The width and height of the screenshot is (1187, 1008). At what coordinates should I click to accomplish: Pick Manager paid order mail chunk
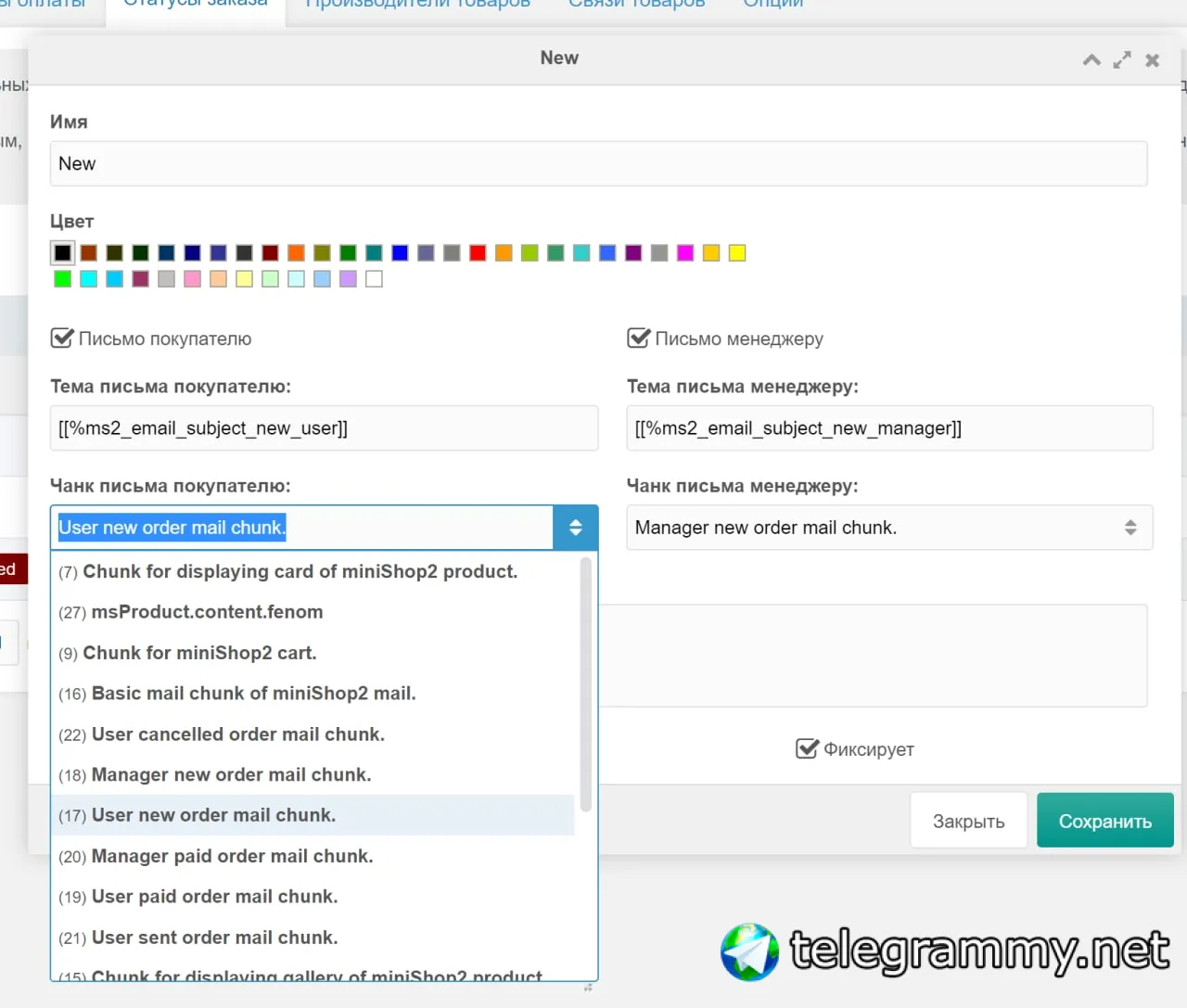313,856
